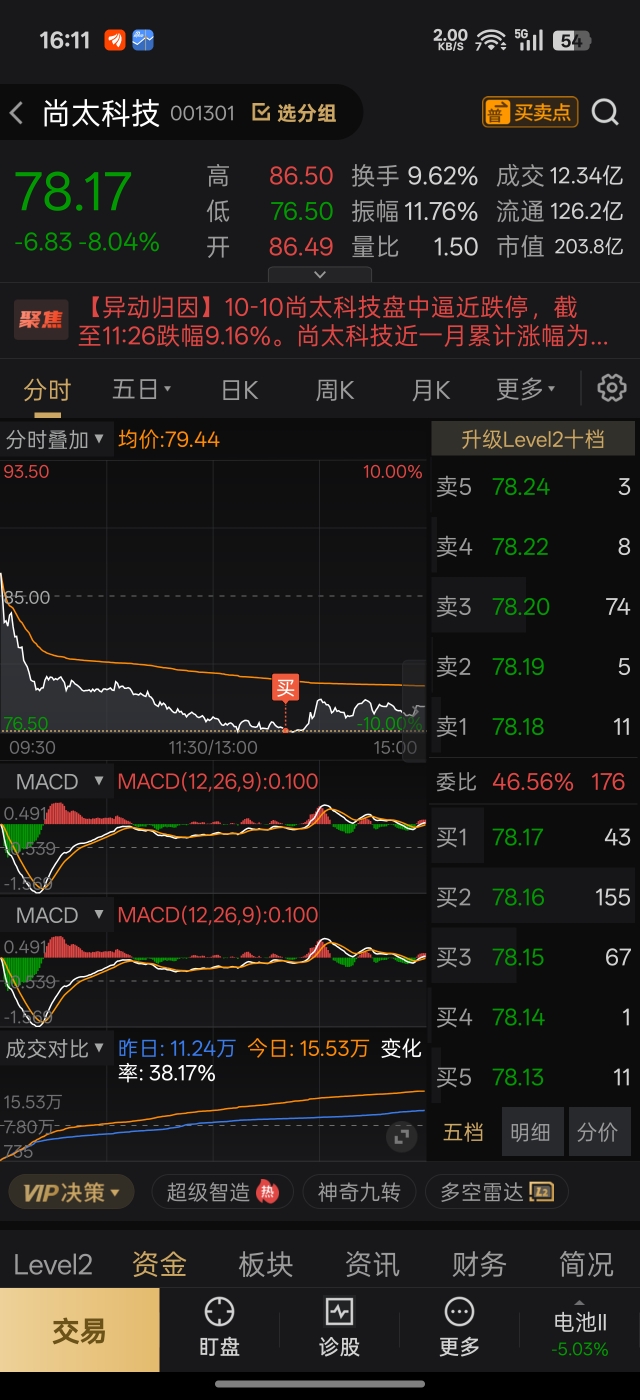Tap the 均价:79.44 label
640x1400 pixels.
(169, 439)
